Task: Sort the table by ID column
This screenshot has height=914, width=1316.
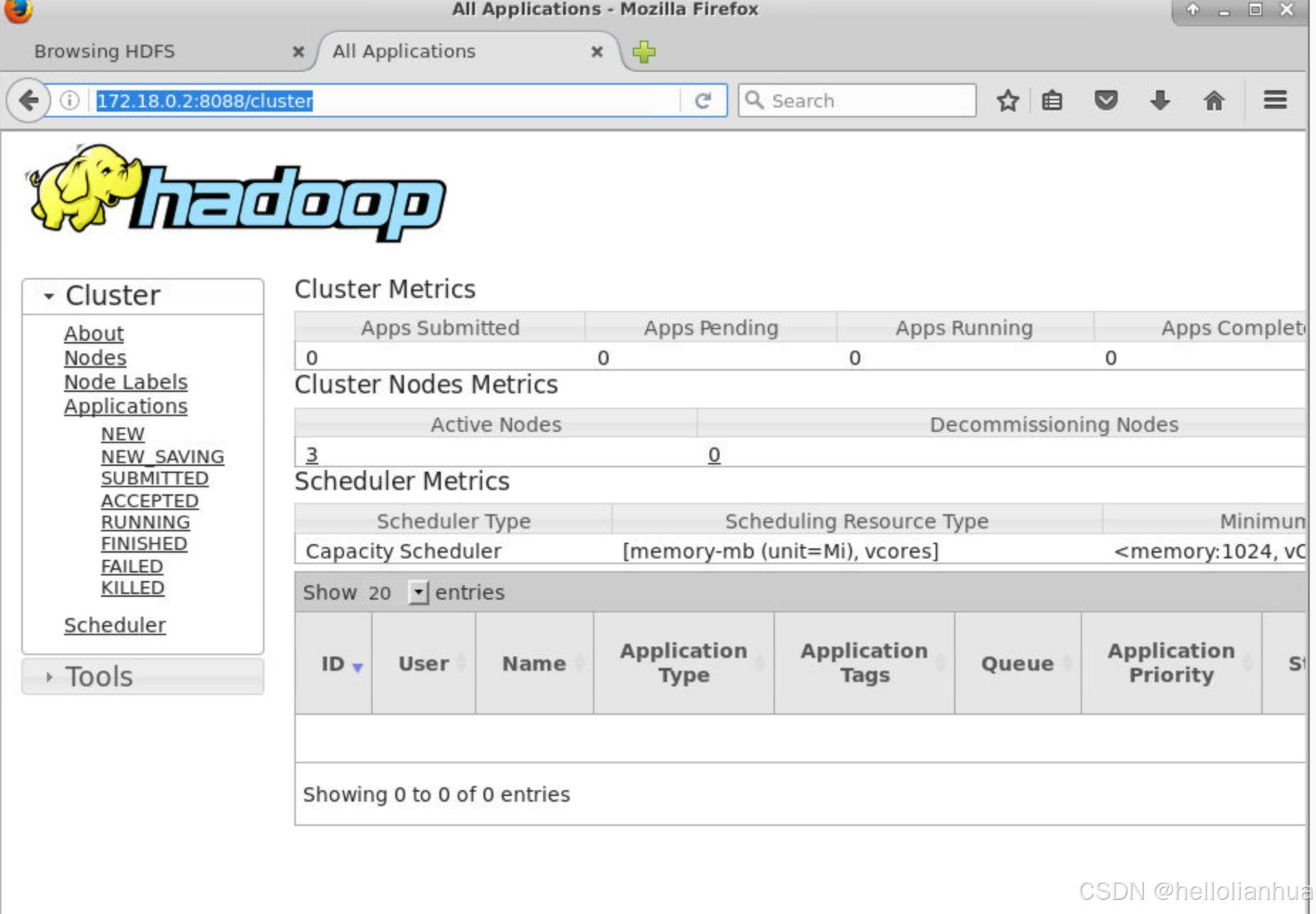Action: point(333,664)
